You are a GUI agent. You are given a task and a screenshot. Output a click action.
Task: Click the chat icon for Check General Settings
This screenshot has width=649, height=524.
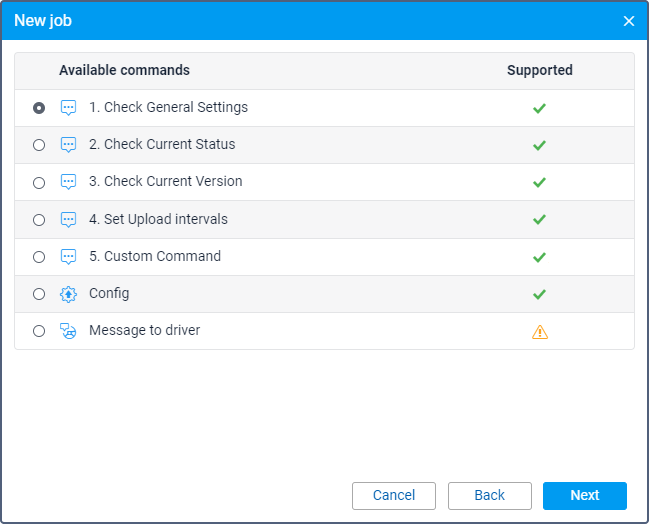(x=68, y=108)
